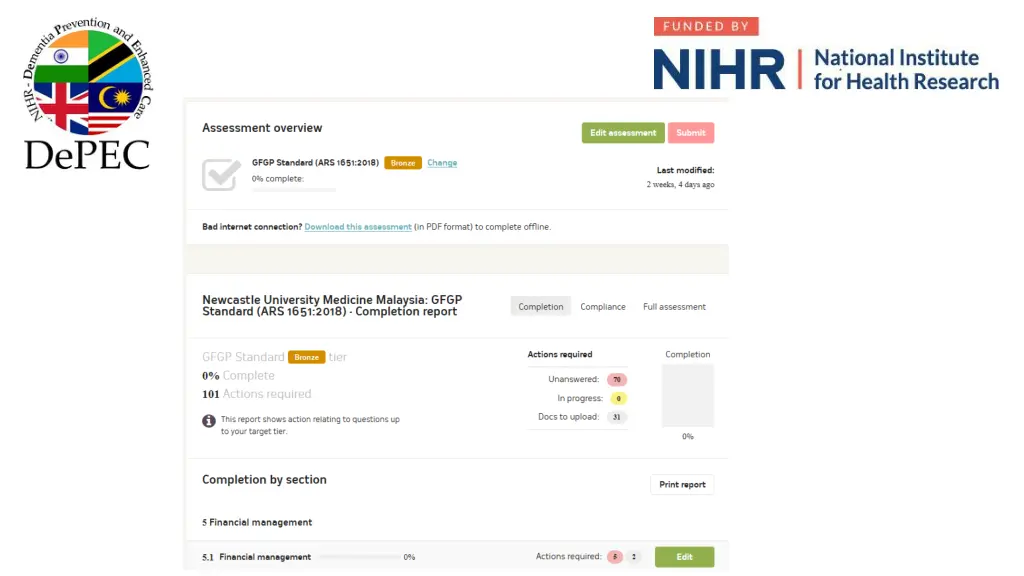Click the 5.1 Financial management progress bar
The image size is (1024, 576).
pyautogui.click(x=360, y=557)
